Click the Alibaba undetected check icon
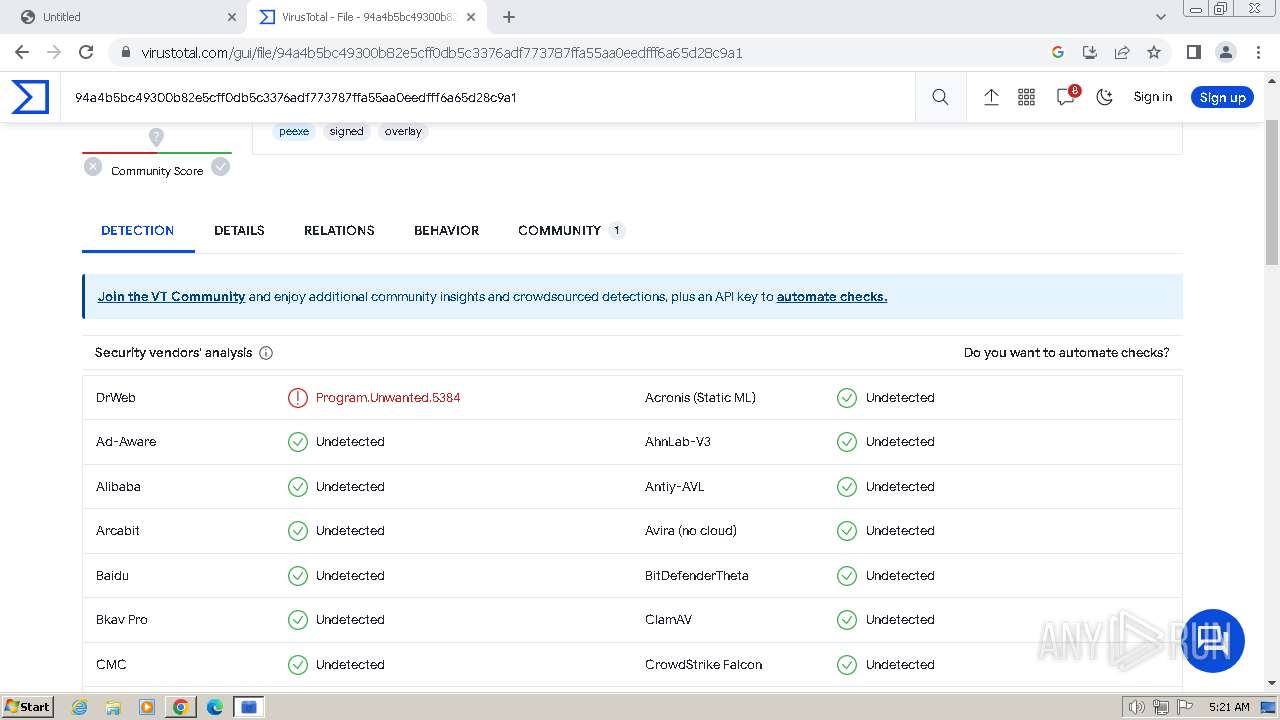1280x720 pixels. point(298,487)
